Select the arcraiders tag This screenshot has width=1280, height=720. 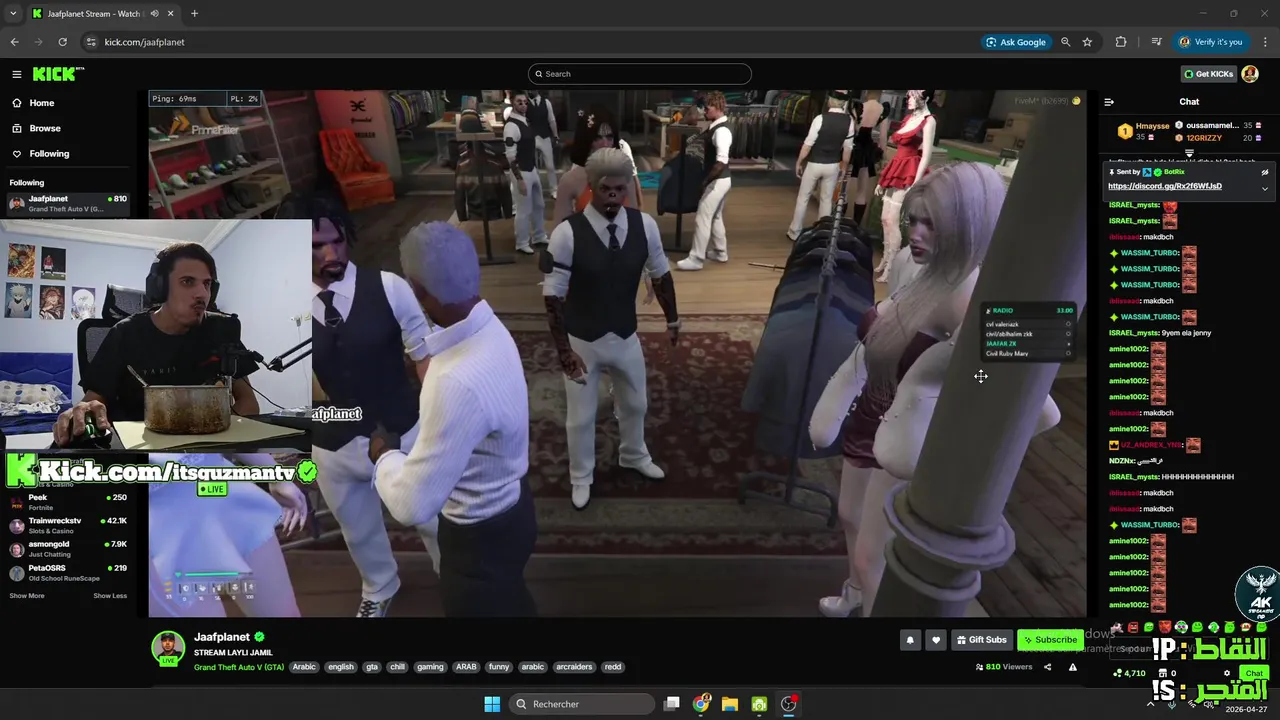pyautogui.click(x=574, y=667)
